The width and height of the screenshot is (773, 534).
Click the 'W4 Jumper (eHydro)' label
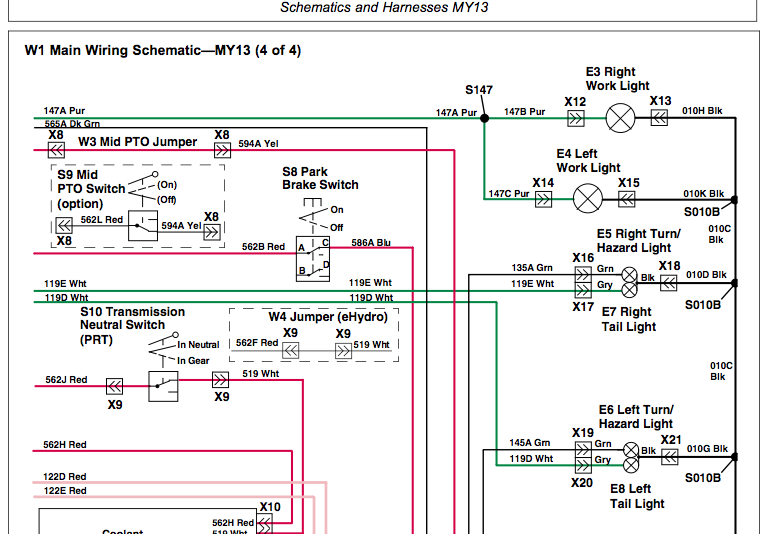tap(328, 317)
